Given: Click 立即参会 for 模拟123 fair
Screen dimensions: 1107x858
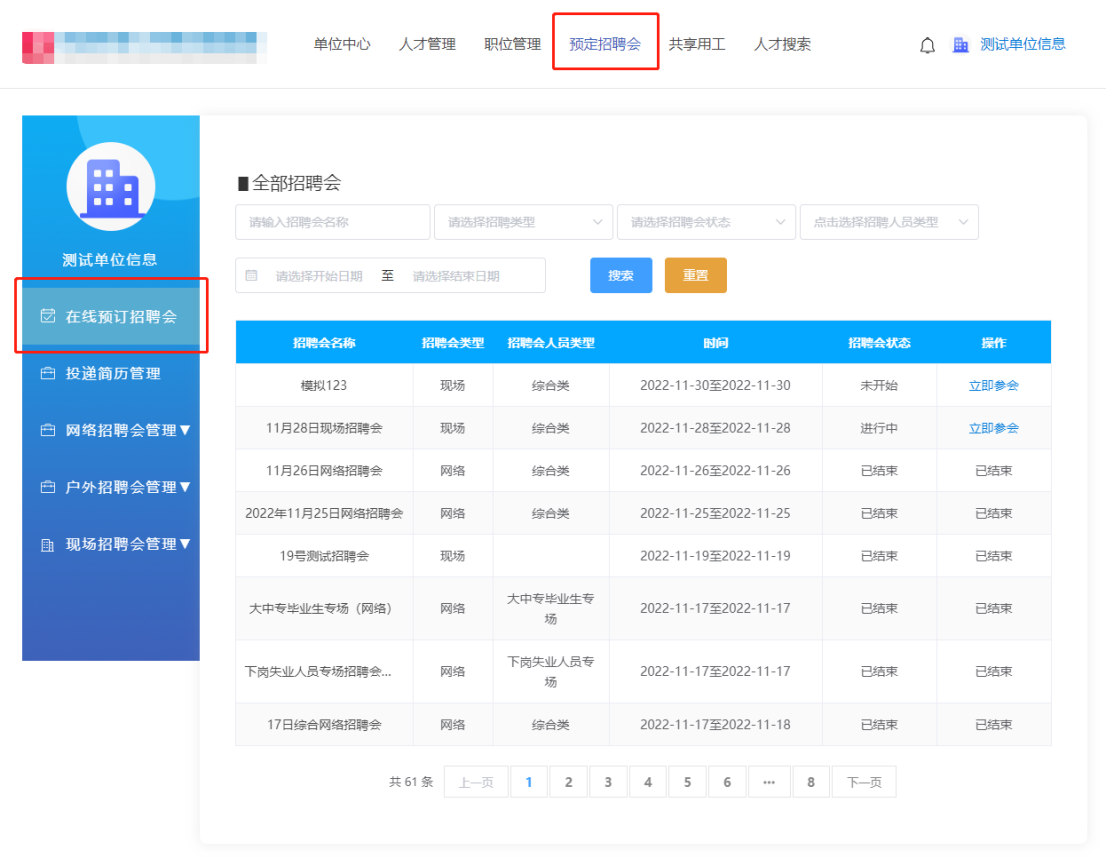Looking at the screenshot, I should (x=993, y=385).
